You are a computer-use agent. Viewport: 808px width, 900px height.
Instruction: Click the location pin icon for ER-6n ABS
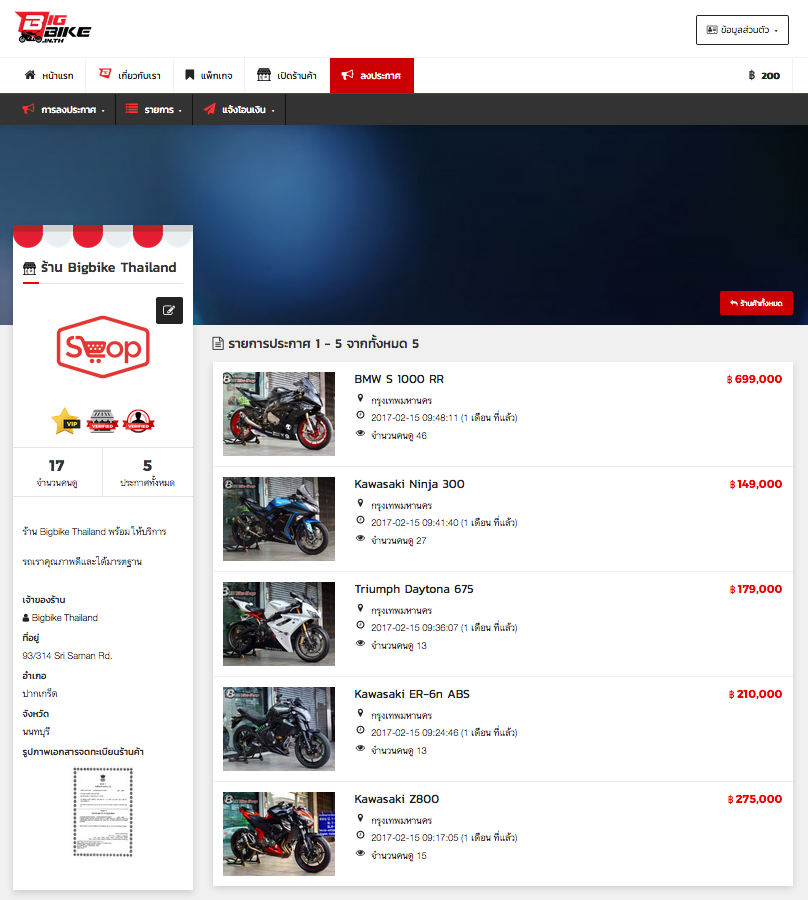click(x=360, y=713)
